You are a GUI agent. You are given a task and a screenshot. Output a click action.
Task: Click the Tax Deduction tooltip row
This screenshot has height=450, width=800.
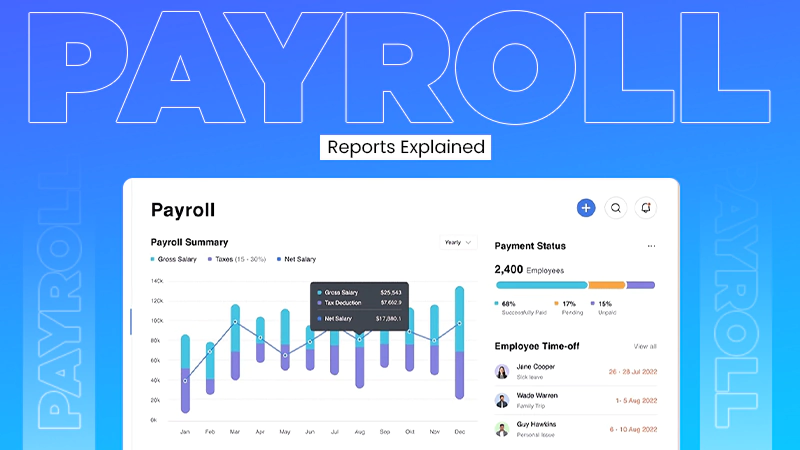359,303
